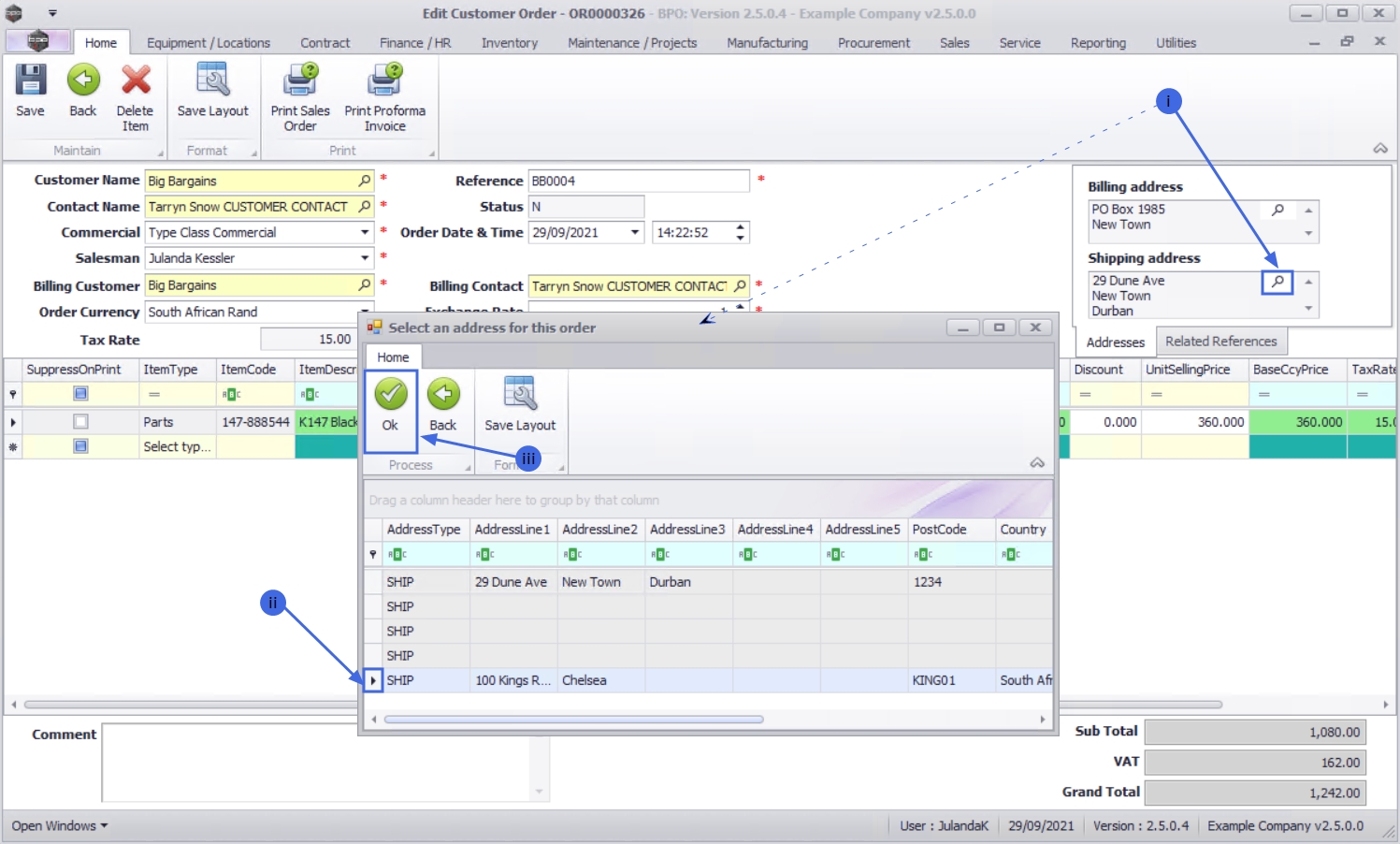Open the Maintenance / Projects tab
Screen dimensions: 1400x844
(632, 43)
